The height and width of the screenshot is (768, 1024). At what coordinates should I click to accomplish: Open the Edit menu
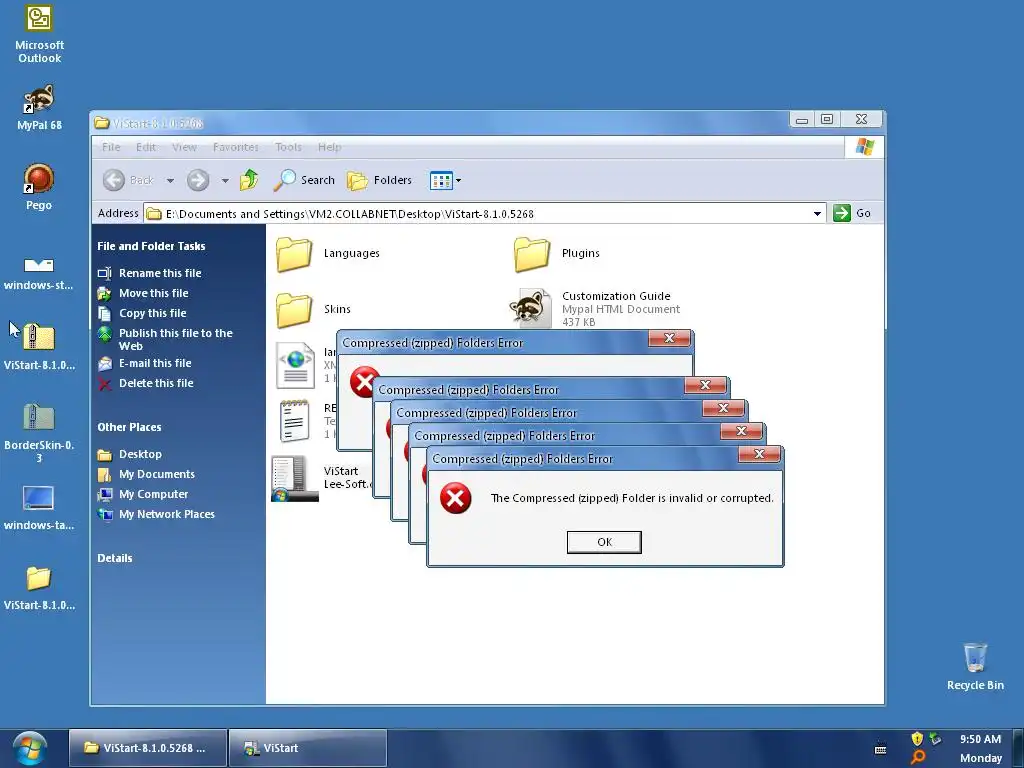tap(146, 147)
